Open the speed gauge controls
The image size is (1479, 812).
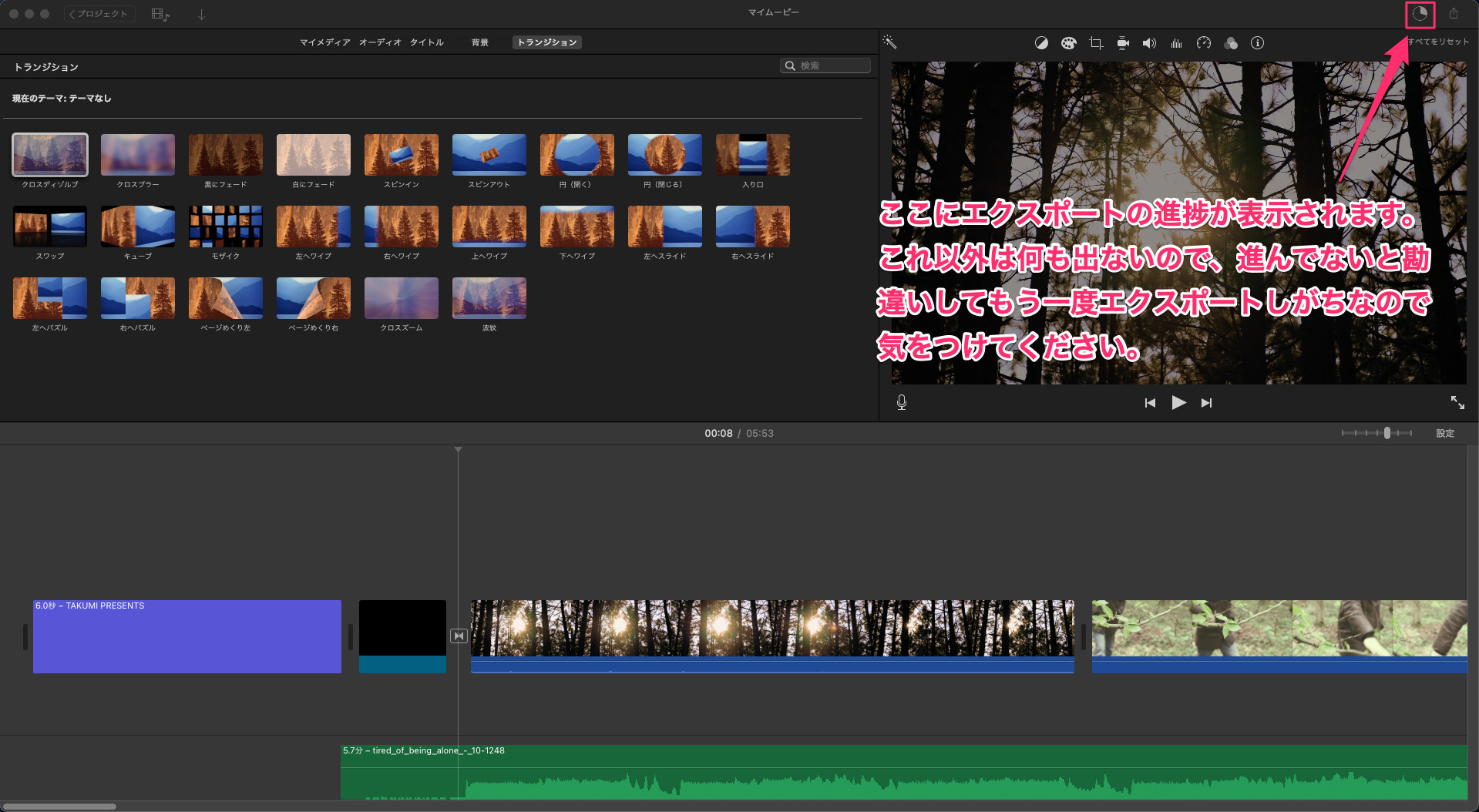point(1204,43)
